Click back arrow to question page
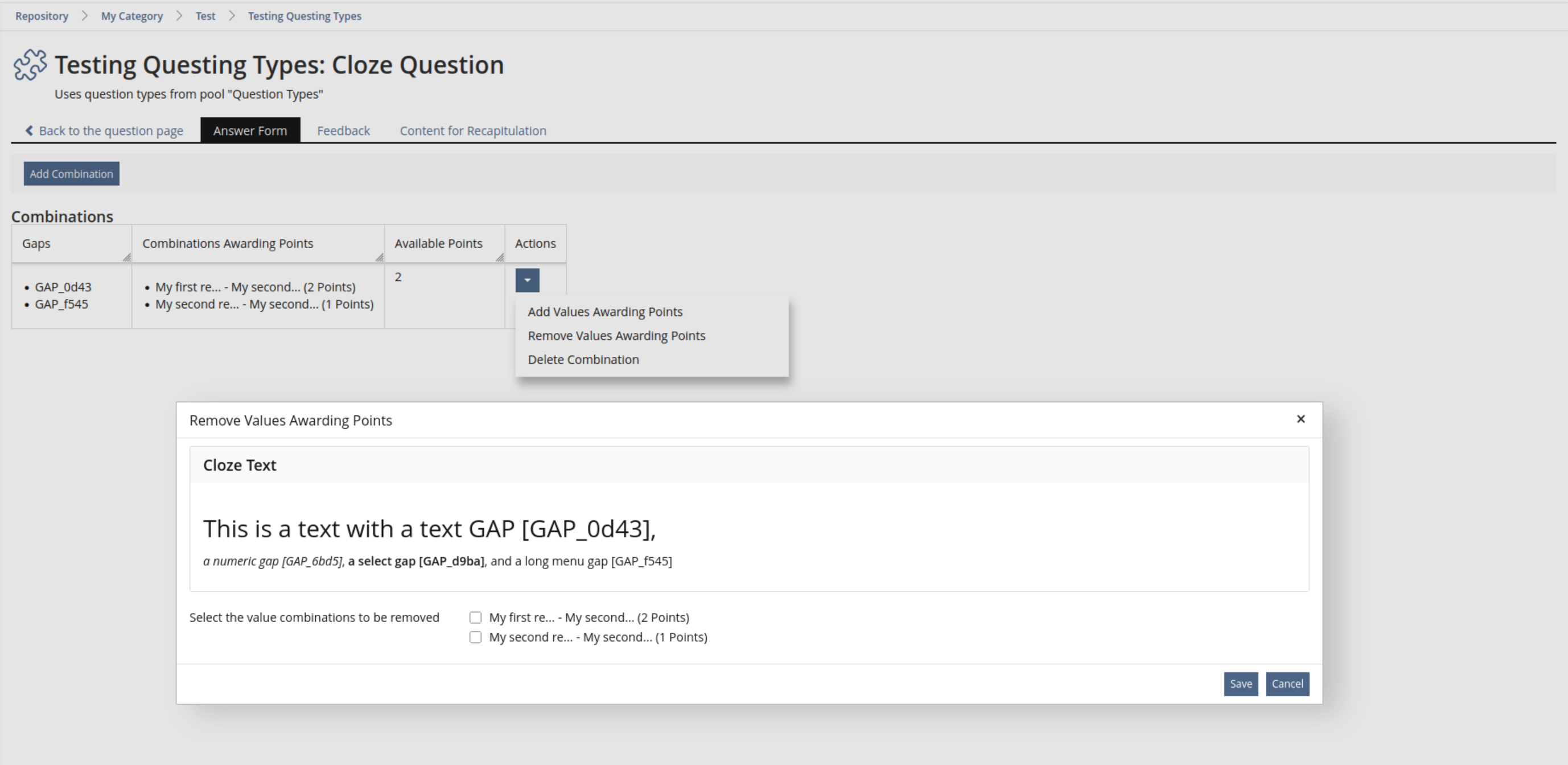The image size is (1568, 765). click(29, 131)
